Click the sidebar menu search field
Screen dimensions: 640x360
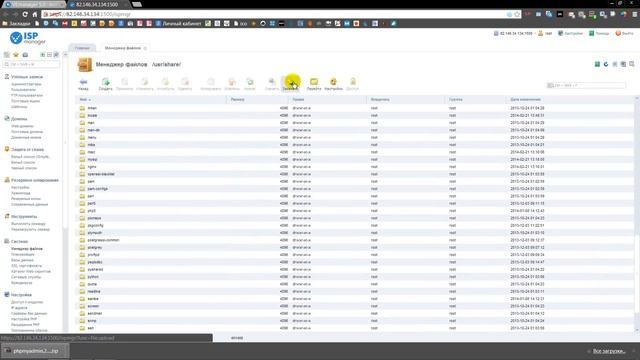(32, 64)
